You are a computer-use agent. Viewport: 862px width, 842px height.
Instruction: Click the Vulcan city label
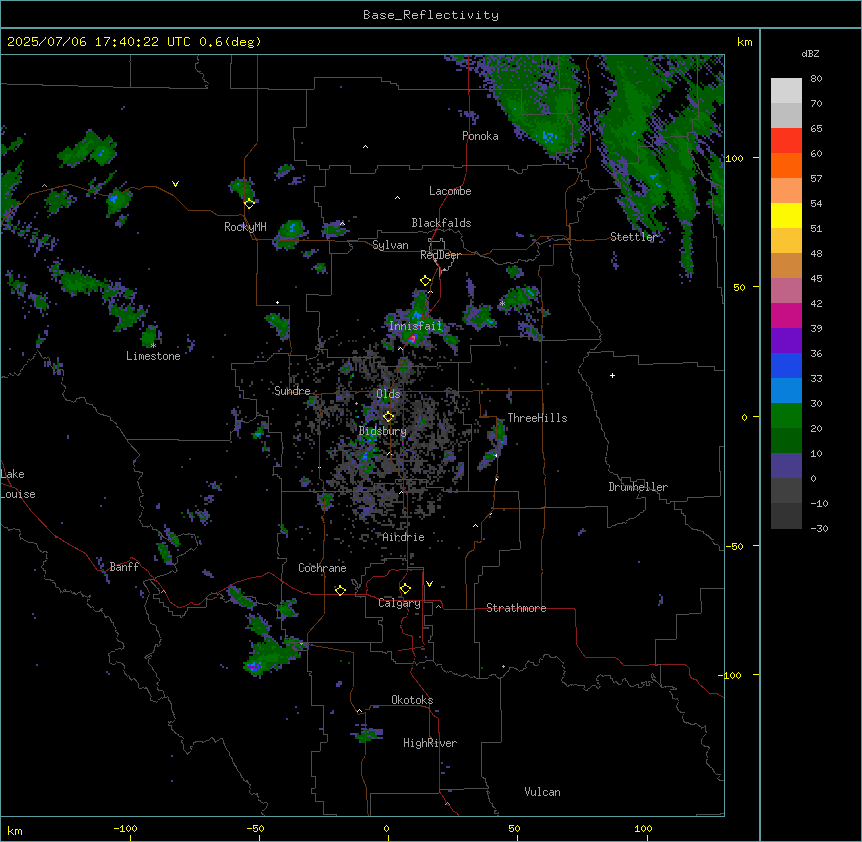543,792
